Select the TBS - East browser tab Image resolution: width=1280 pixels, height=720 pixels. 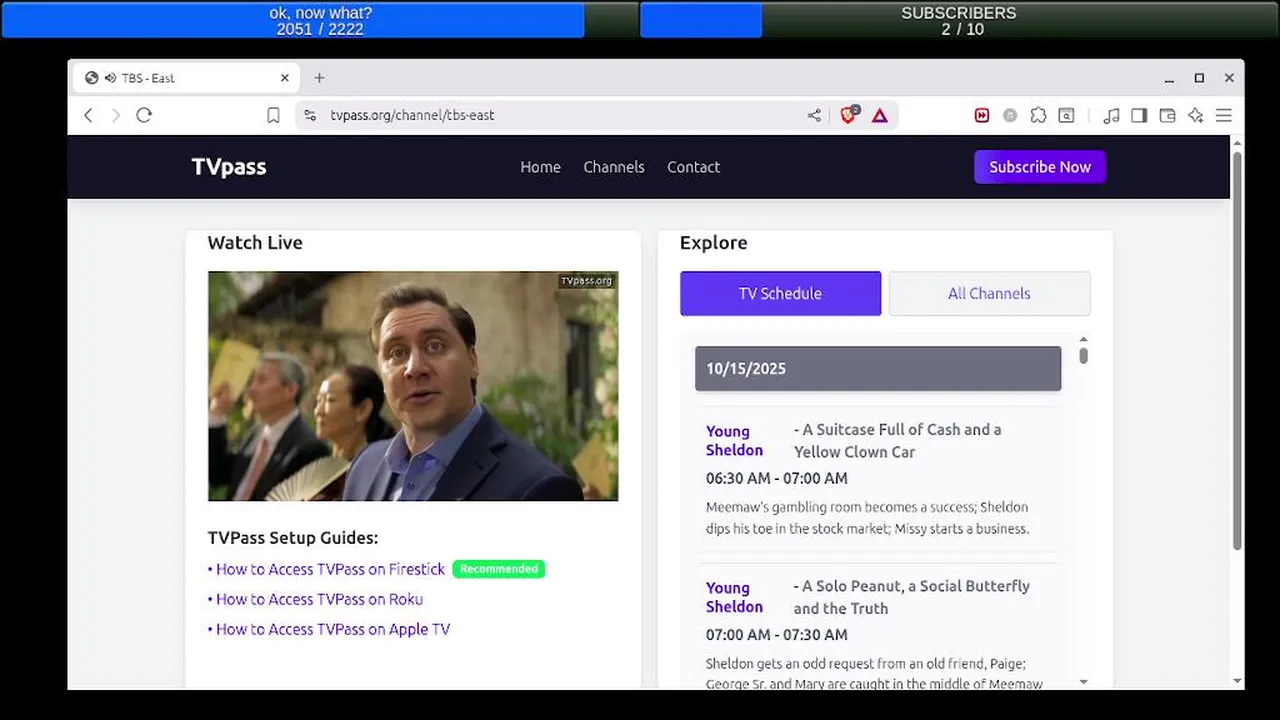tap(186, 78)
